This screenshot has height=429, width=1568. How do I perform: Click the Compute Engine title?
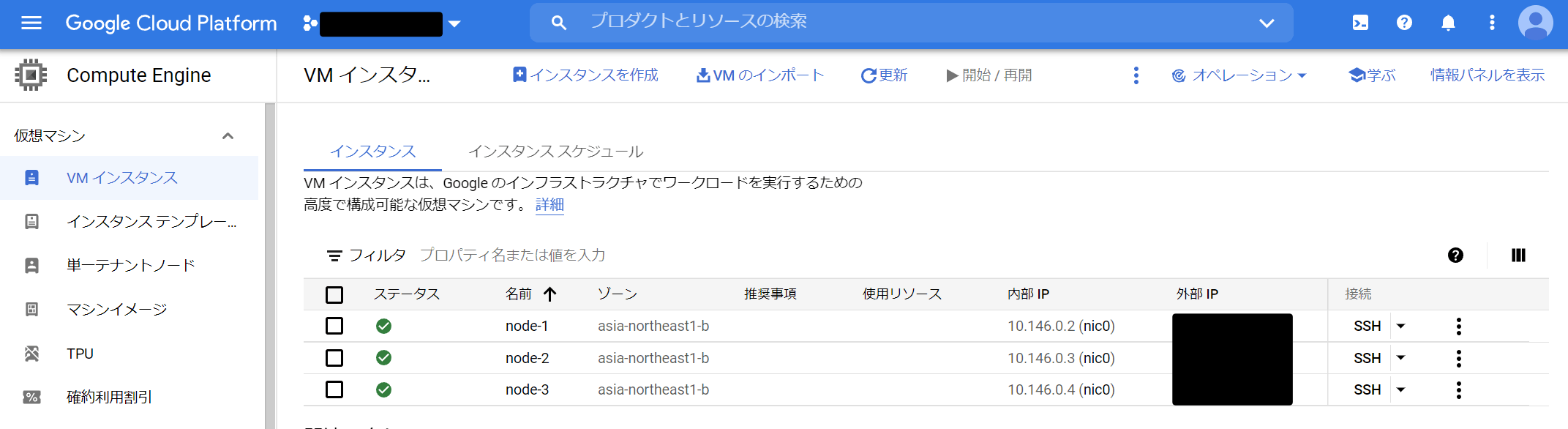[139, 75]
